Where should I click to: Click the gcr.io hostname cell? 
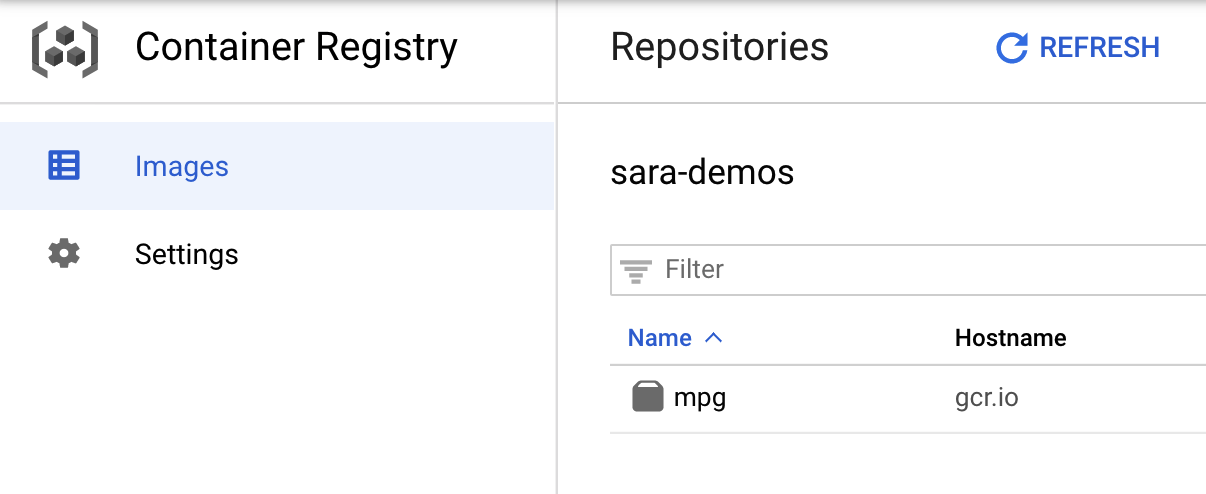pos(986,398)
